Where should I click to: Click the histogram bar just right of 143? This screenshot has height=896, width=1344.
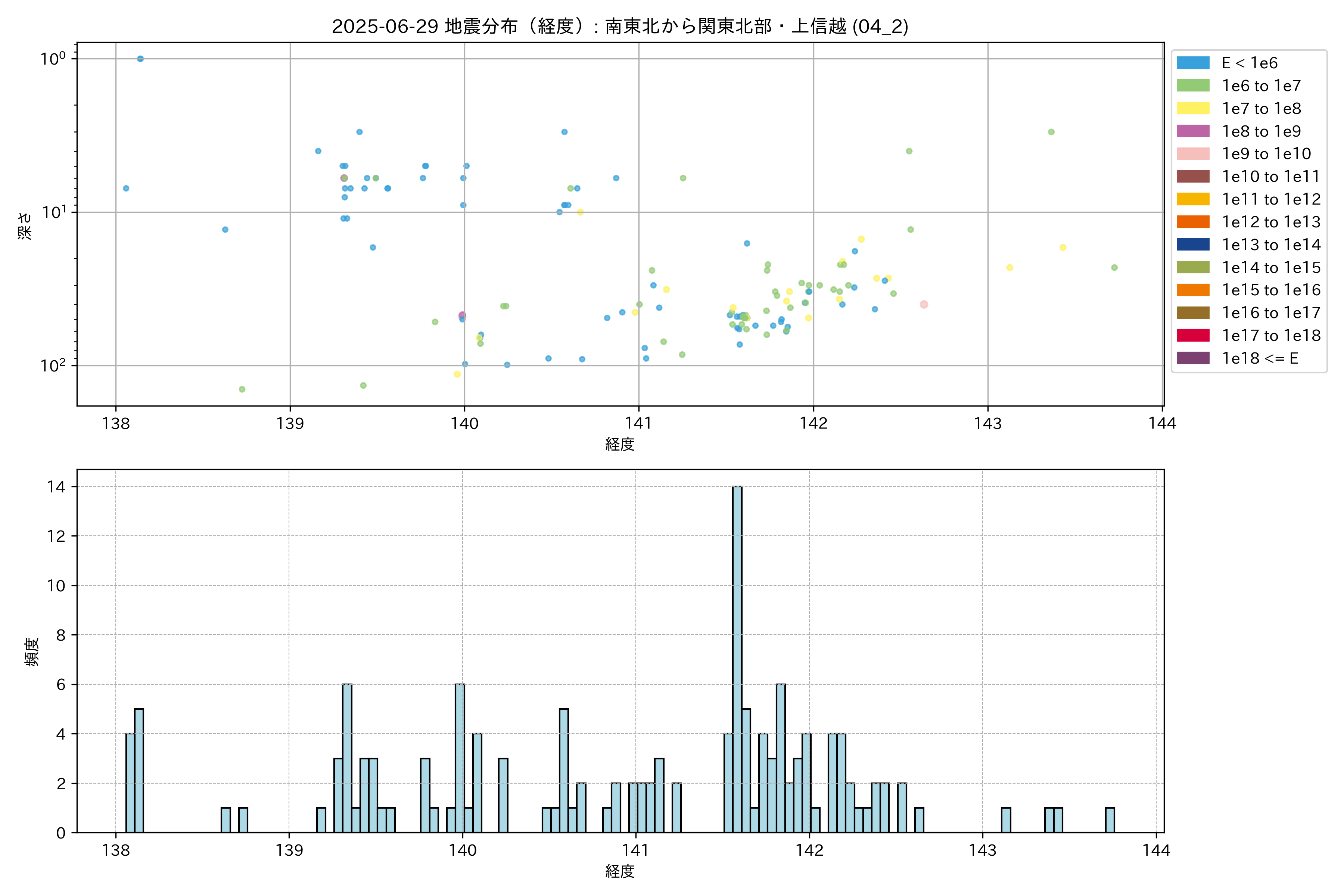point(1006,820)
